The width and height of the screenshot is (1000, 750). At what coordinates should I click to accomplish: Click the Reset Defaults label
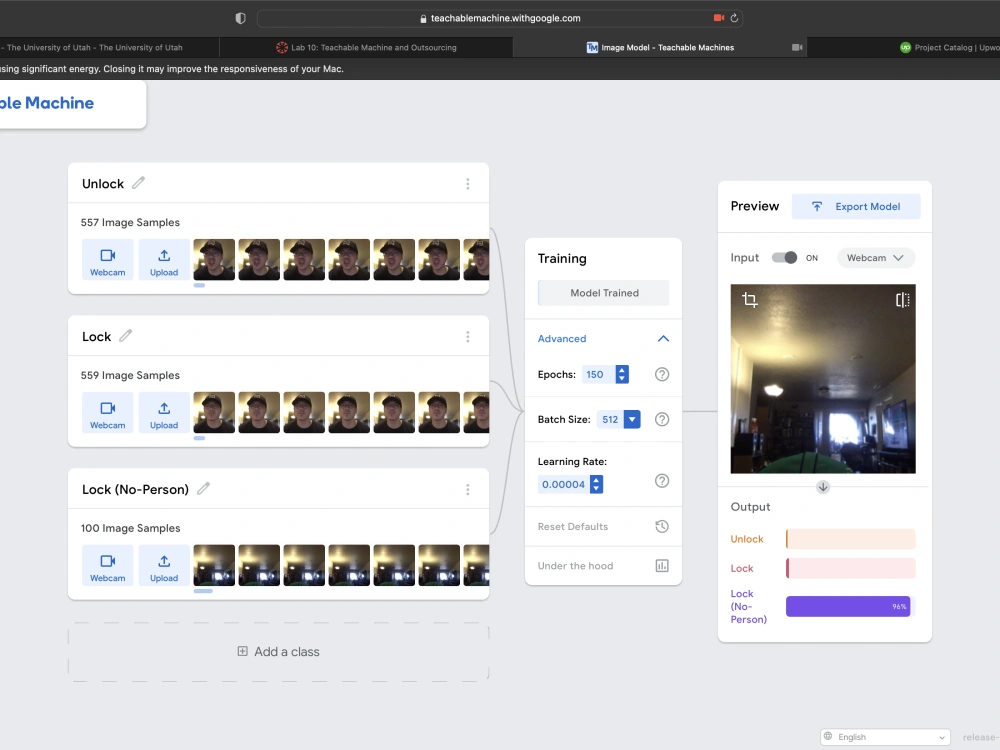(x=573, y=526)
